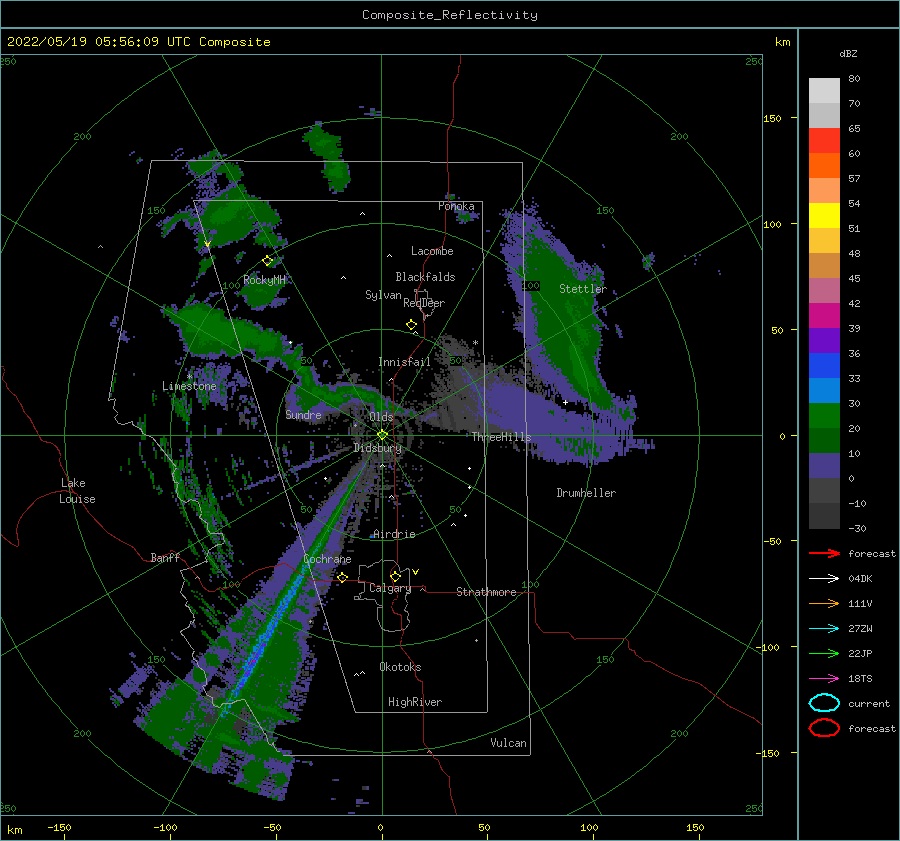Click the orange 111V arrow in legend
900x841 pixels.
point(824,603)
